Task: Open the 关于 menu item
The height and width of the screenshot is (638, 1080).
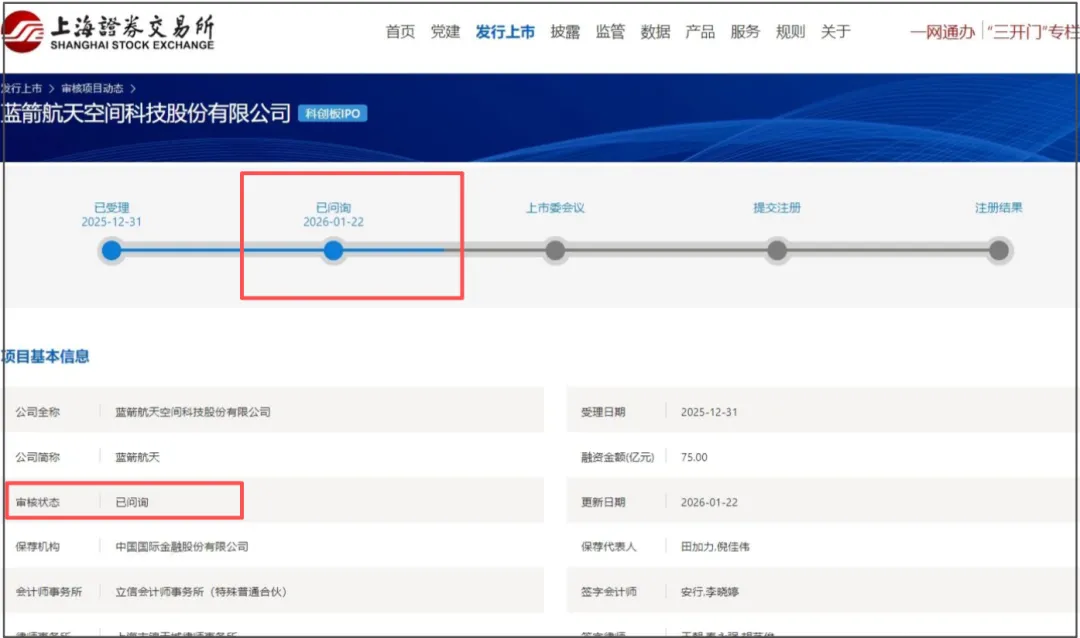Action: (x=835, y=32)
